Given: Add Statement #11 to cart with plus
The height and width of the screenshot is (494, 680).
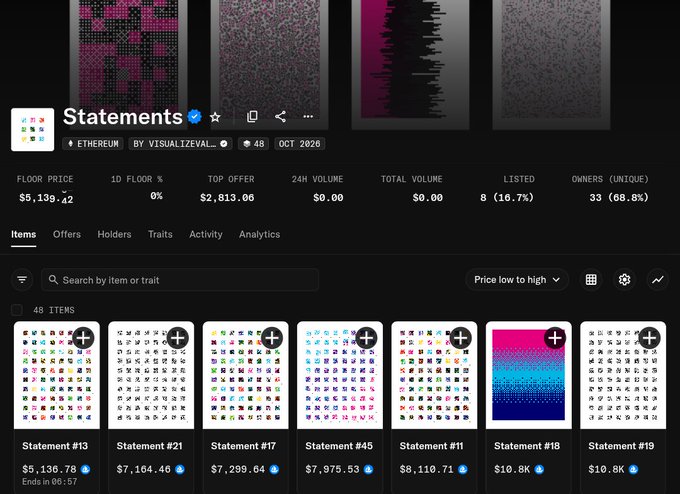Looking at the screenshot, I should (x=461, y=338).
